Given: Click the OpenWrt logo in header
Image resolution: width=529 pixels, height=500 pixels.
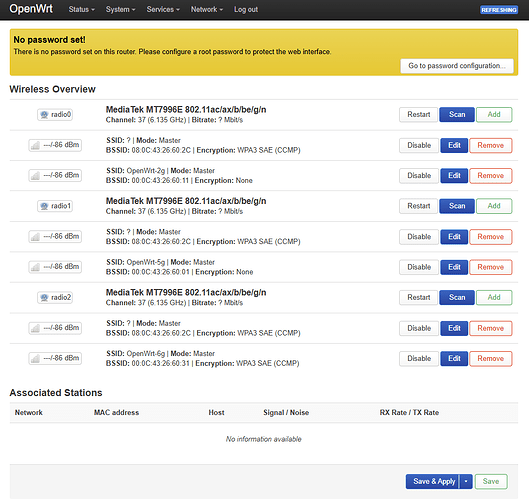Looking at the screenshot, I should (31, 9).
